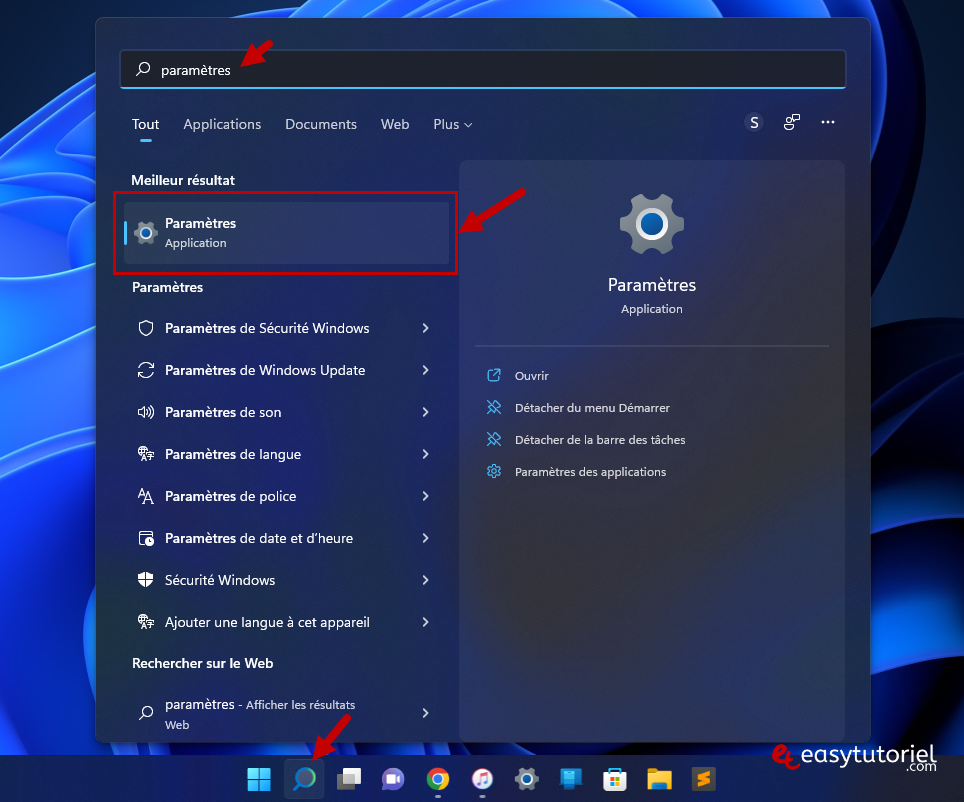This screenshot has height=802, width=964.
Task: Click the S user account avatar
Action: pyautogui.click(x=754, y=122)
